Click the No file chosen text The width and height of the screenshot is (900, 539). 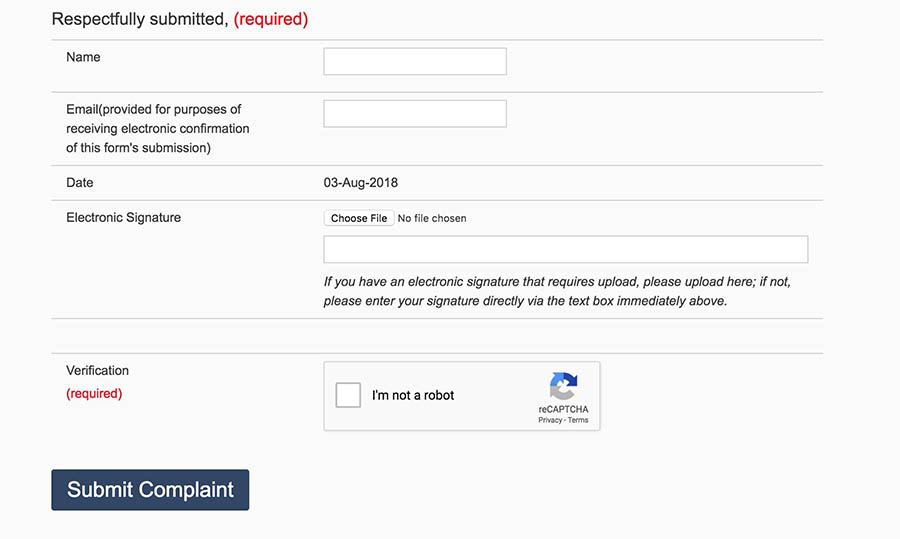point(432,218)
